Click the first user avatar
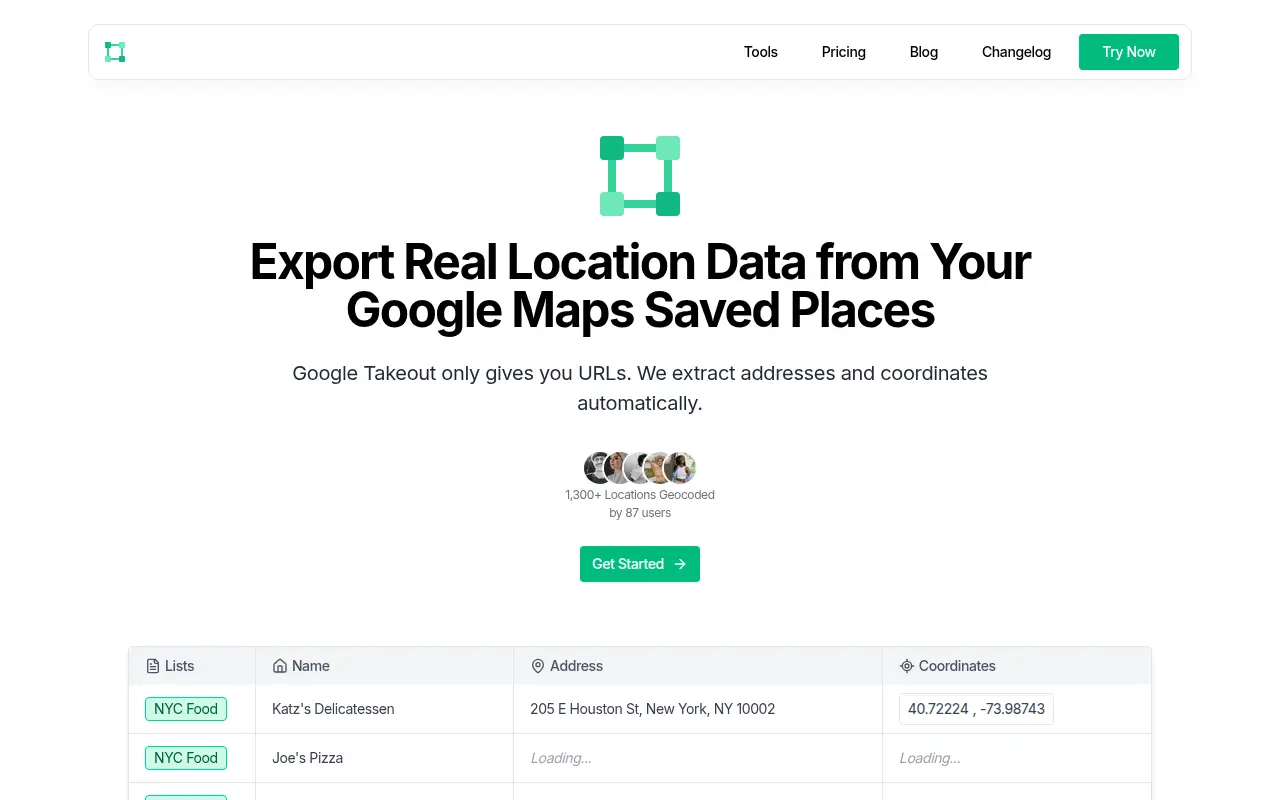Viewport: 1280px width, 800px height. 600,467
